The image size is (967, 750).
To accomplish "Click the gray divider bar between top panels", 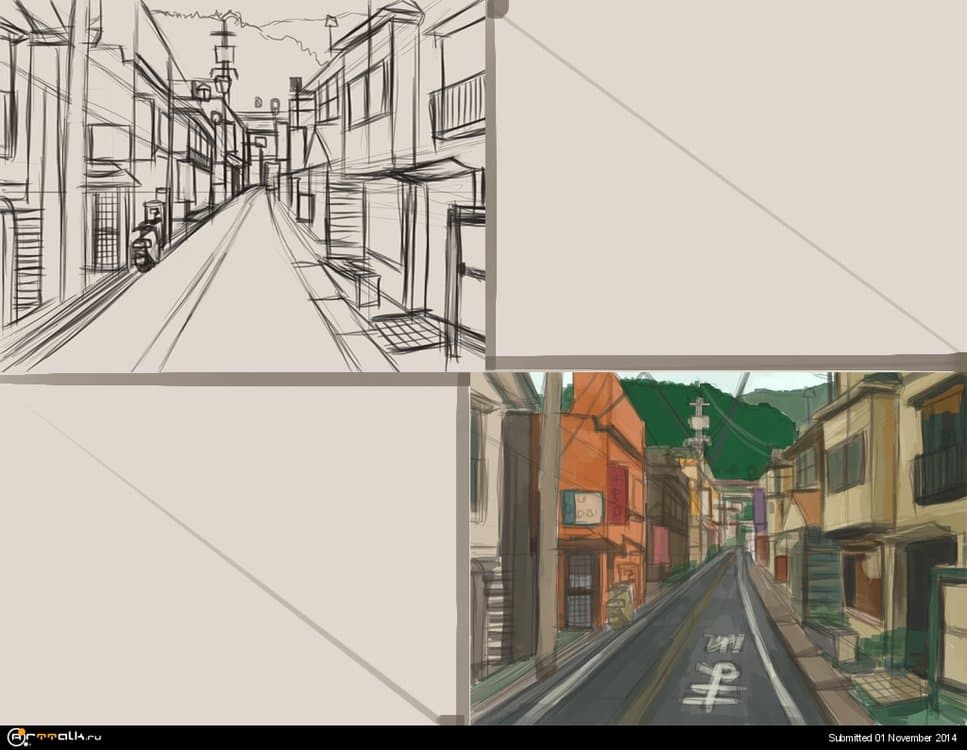I will point(490,180).
